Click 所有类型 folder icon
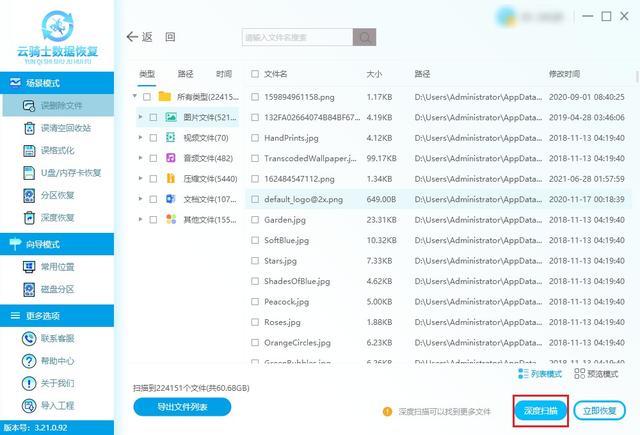The height and width of the screenshot is (435, 640). coord(164,97)
